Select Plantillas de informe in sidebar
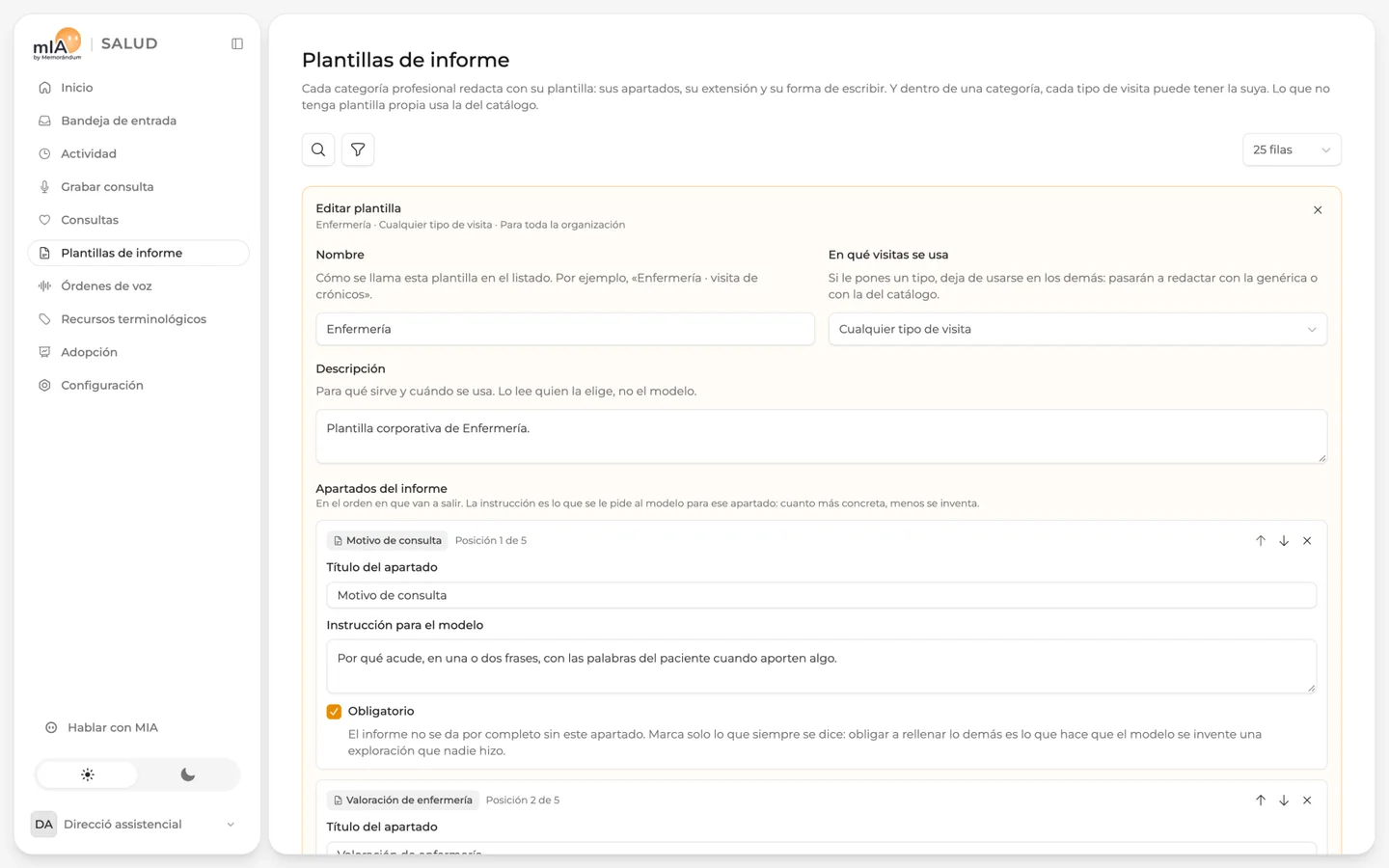Image resolution: width=1389 pixels, height=868 pixels. pos(138,253)
